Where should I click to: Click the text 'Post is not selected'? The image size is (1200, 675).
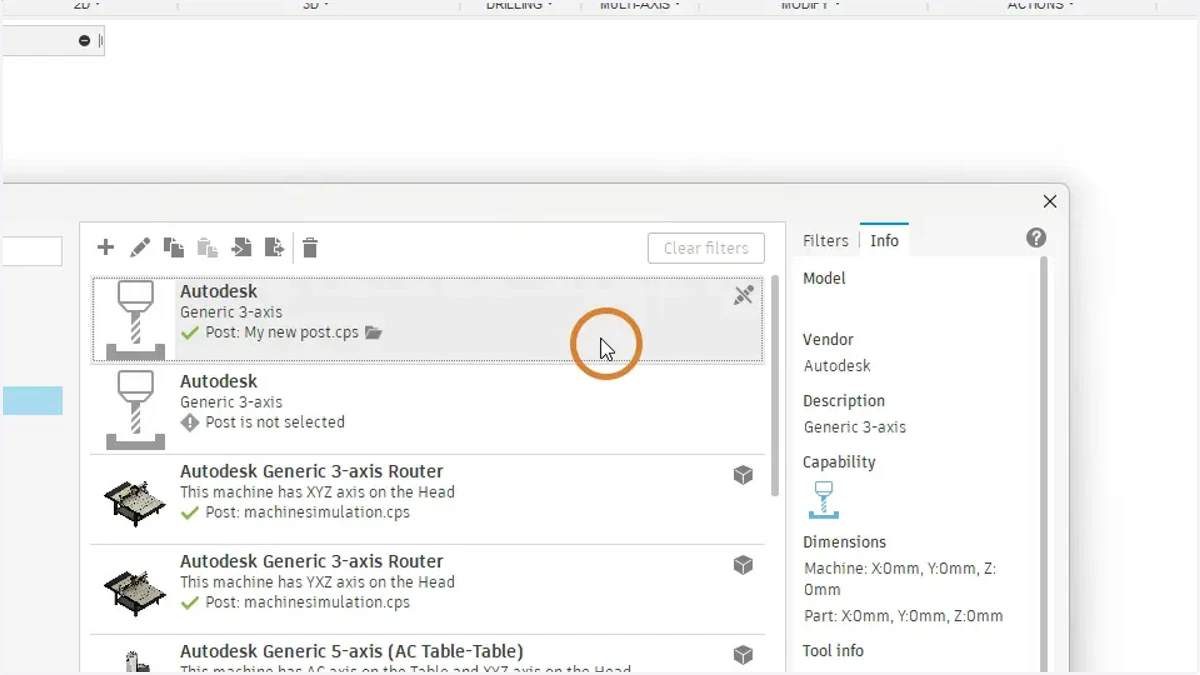pyautogui.click(x=275, y=422)
